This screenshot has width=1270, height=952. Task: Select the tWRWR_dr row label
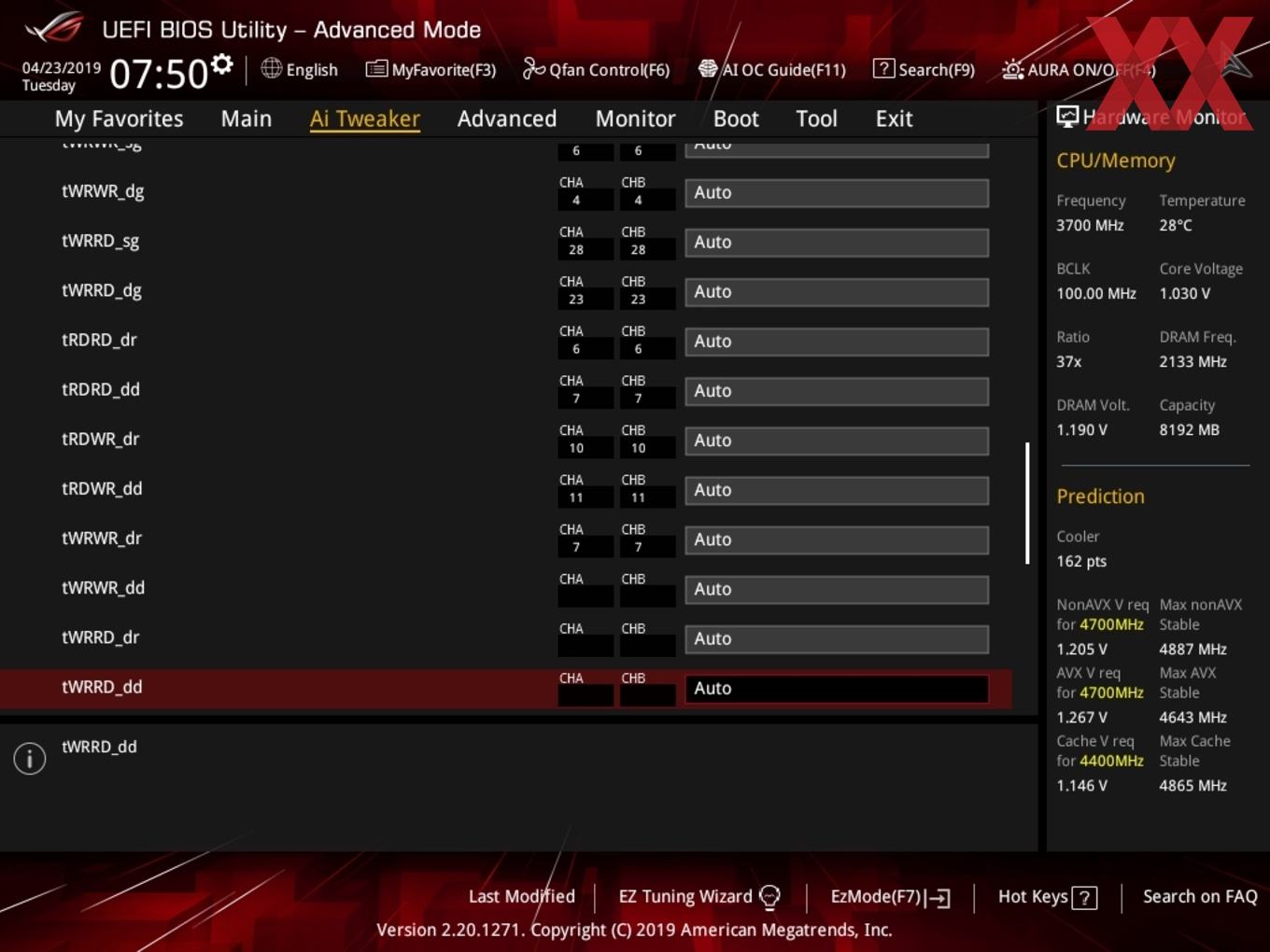click(x=102, y=538)
